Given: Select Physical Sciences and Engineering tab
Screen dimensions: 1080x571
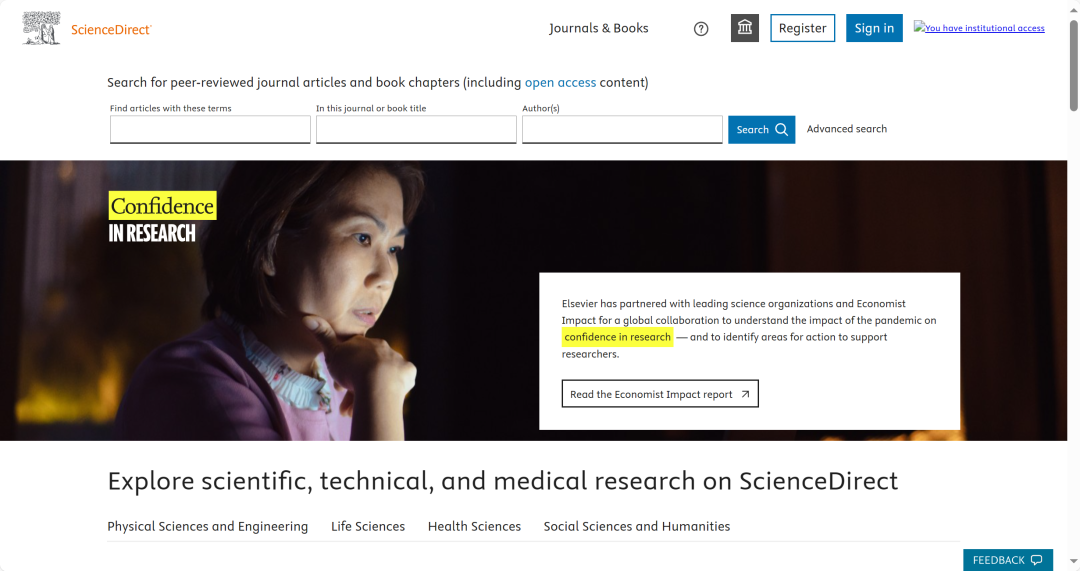Looking at the screenshot, I should tap(207, 526).
